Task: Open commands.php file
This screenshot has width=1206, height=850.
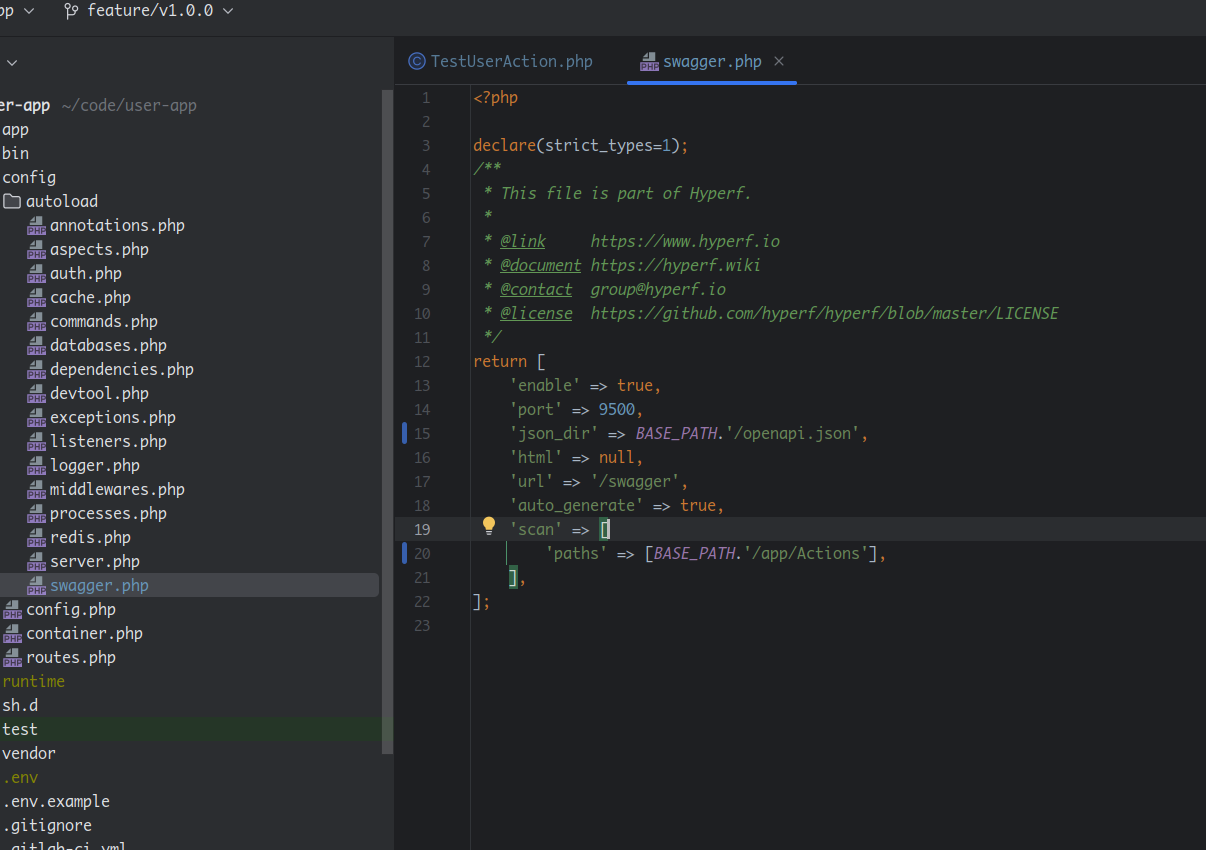Action: point(104,321)
